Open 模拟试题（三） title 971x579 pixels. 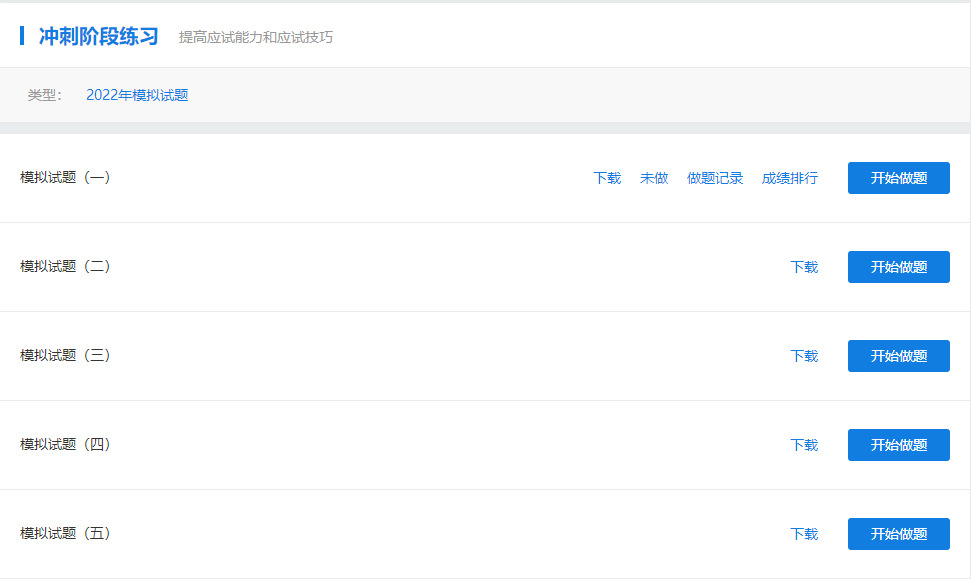65,355
